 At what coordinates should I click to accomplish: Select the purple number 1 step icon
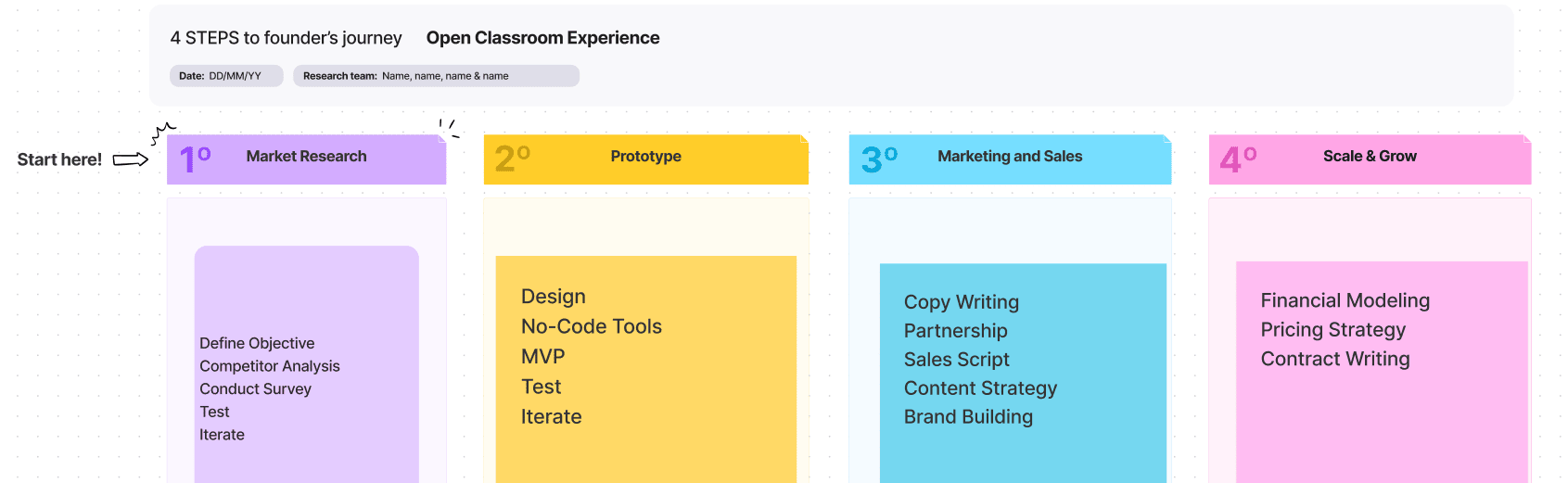[x=195, y=159]
